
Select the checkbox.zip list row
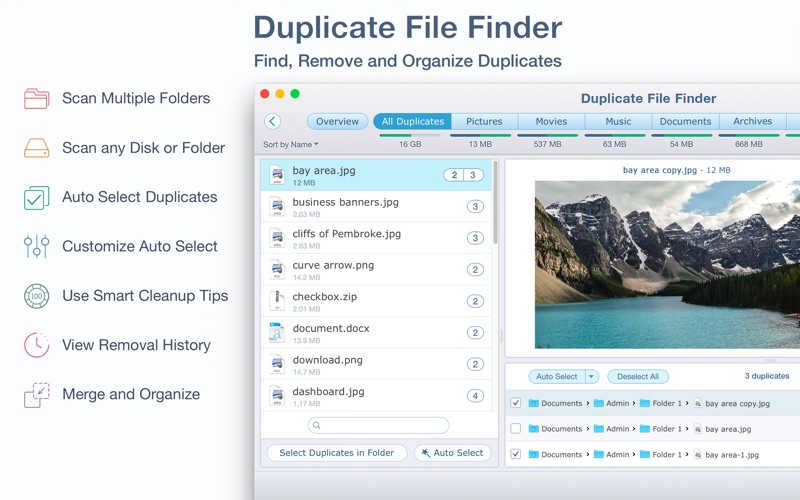tap(377, 301)
